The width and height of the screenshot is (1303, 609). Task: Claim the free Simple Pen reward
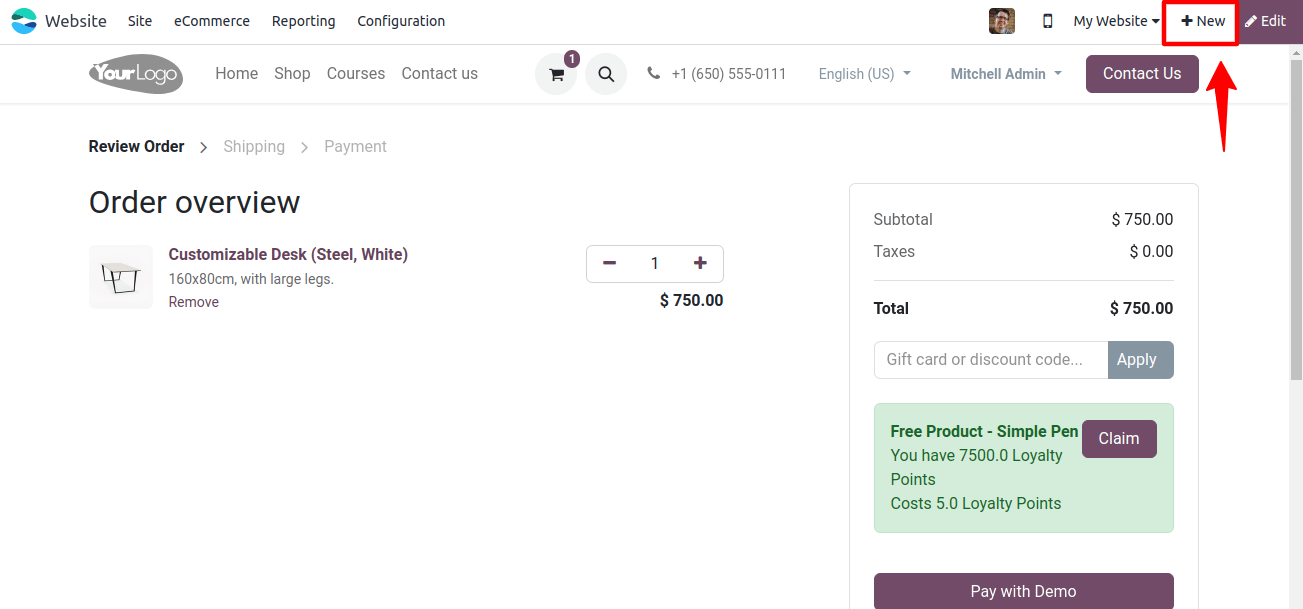pyautogui.click(x=1119, y=439)
